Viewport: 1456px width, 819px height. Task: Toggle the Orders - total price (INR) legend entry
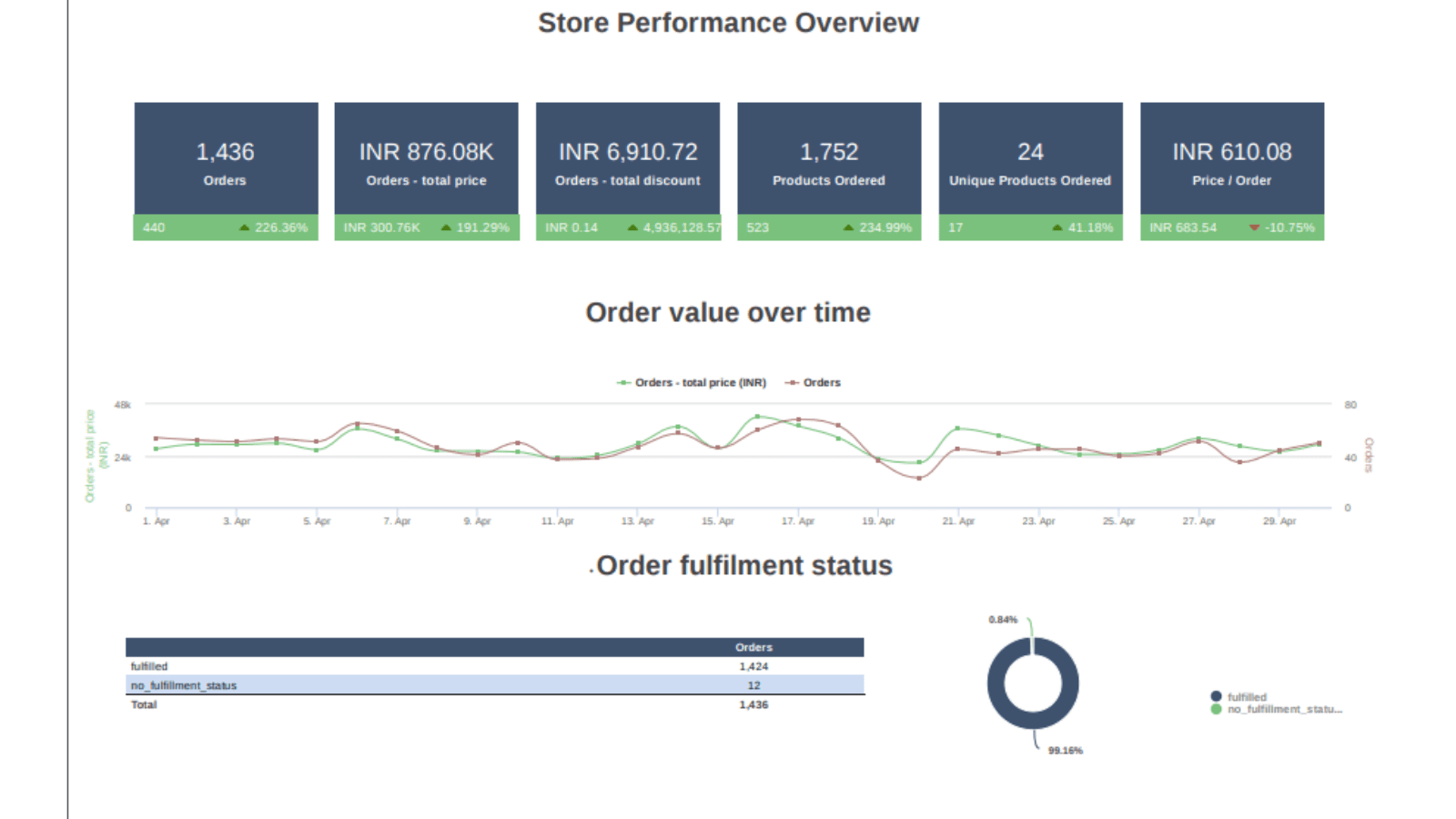(701, 382)
